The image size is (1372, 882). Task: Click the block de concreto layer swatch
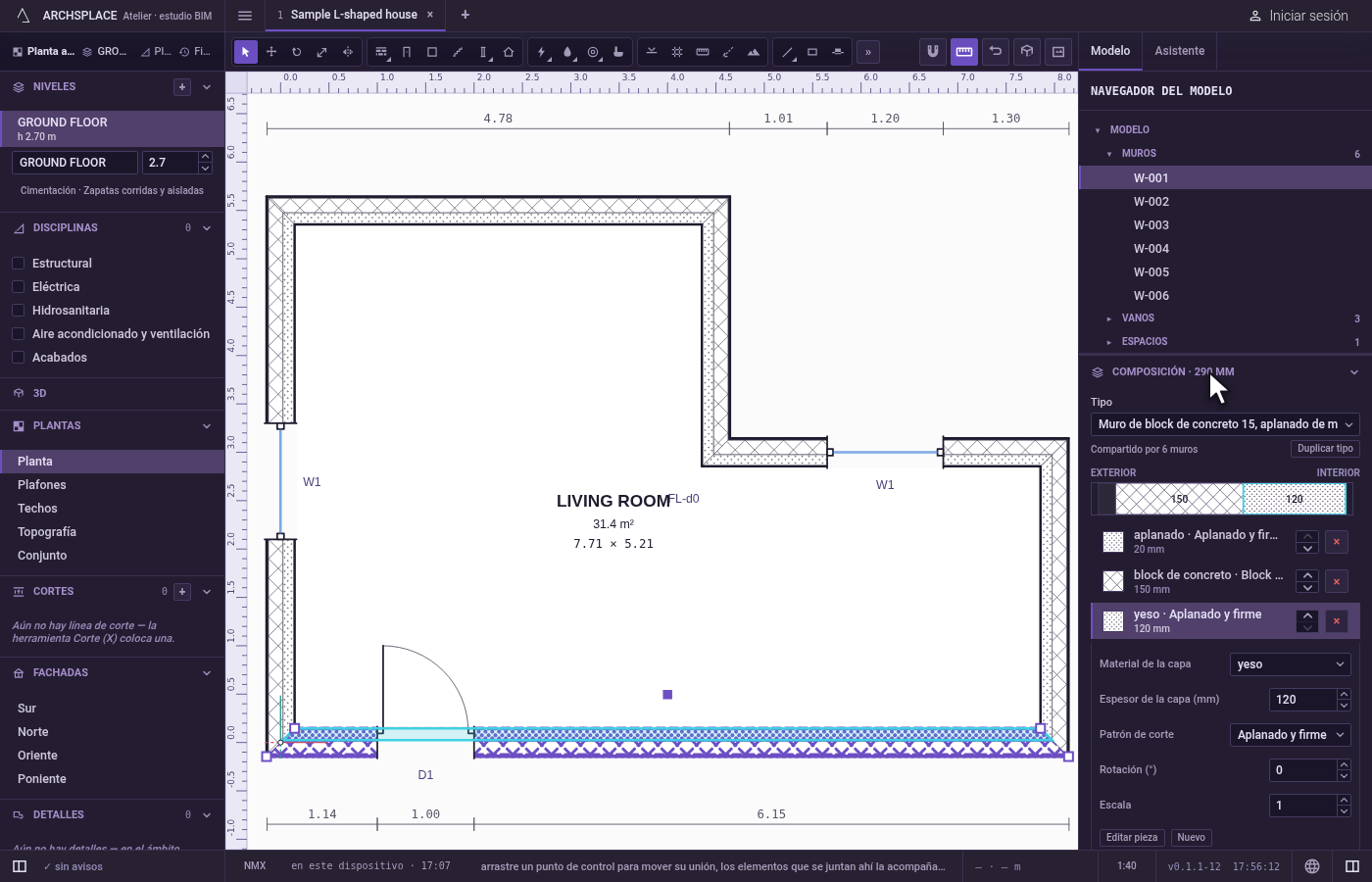click(1113, 581)
